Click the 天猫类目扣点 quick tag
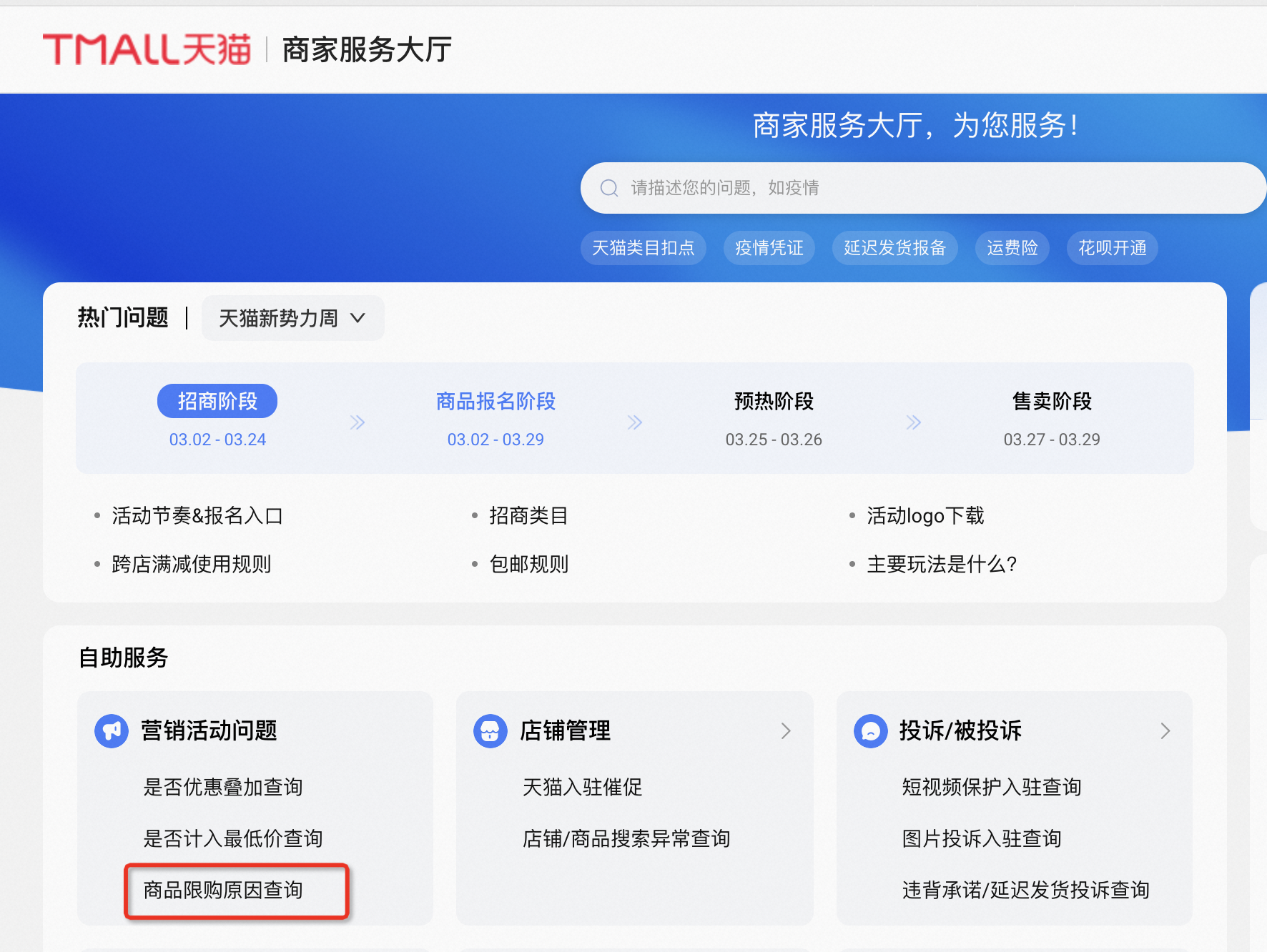1267x952 pixels. (x=644, y=248)
